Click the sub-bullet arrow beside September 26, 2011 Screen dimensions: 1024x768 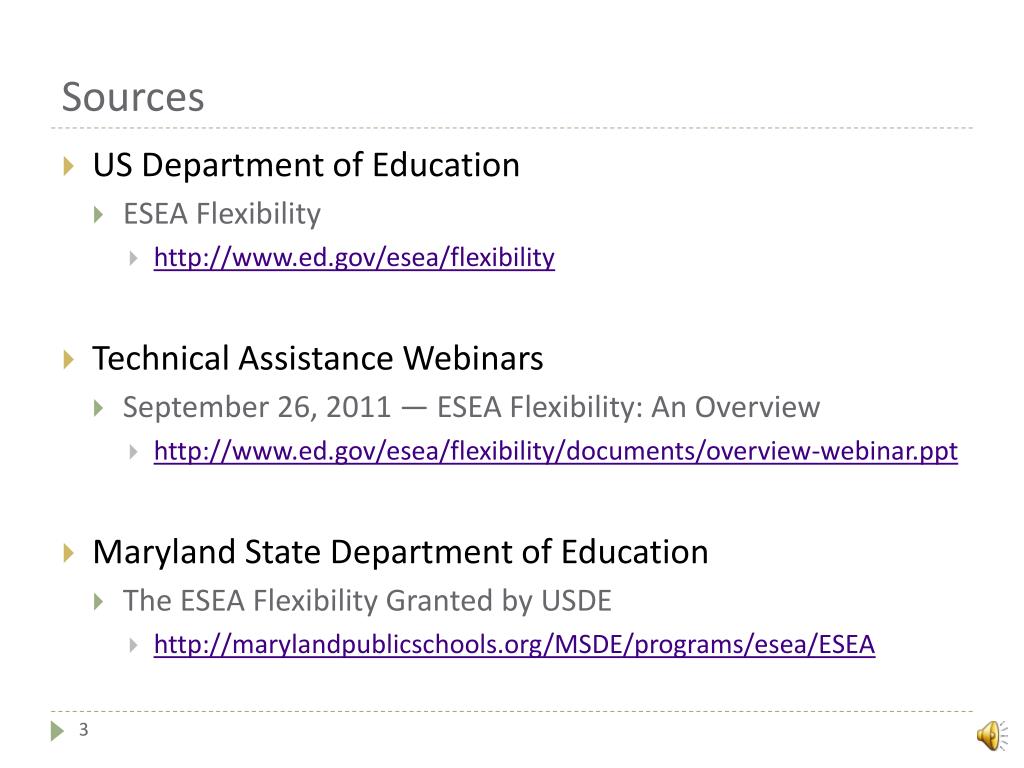click(x=99, y=408)
